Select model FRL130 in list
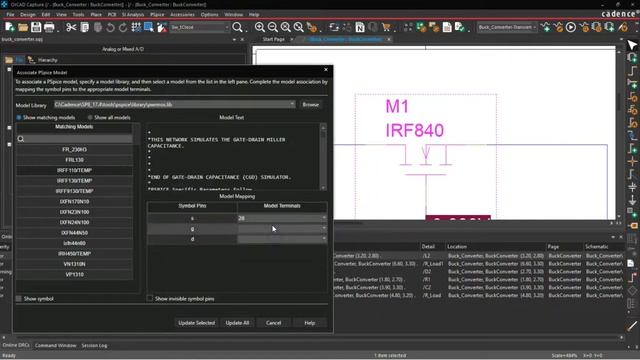640x360 pixels. (x=74, y=160)
